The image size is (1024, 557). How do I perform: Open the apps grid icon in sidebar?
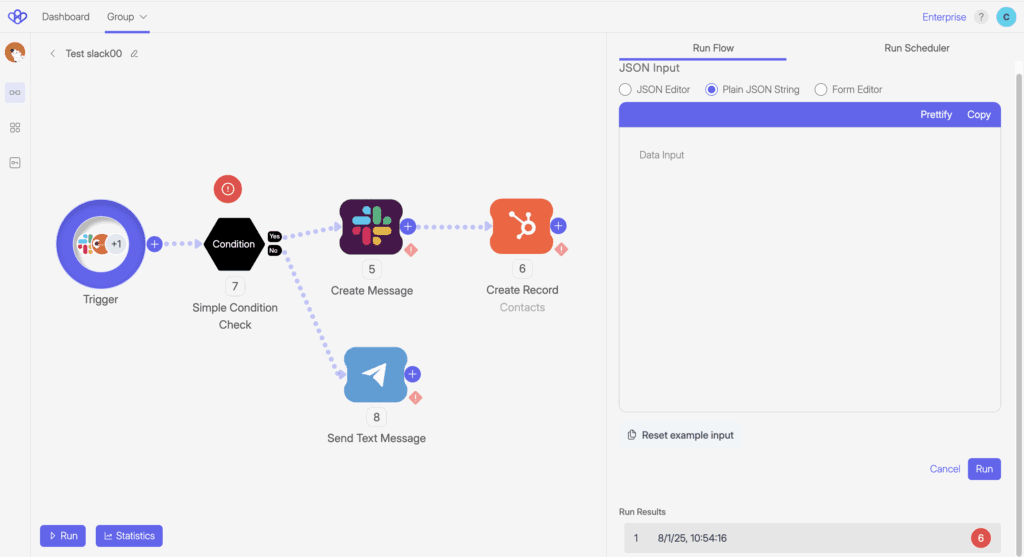(x=15, y=127)
